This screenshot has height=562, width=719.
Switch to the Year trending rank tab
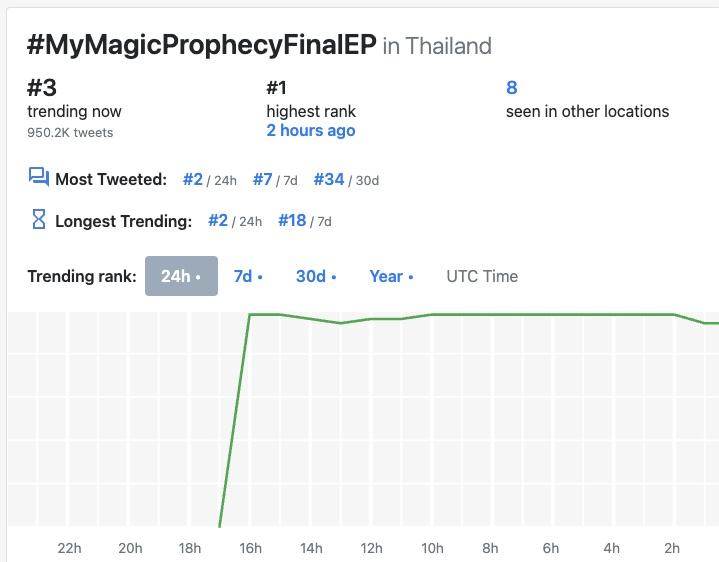(x=390, y=276)
